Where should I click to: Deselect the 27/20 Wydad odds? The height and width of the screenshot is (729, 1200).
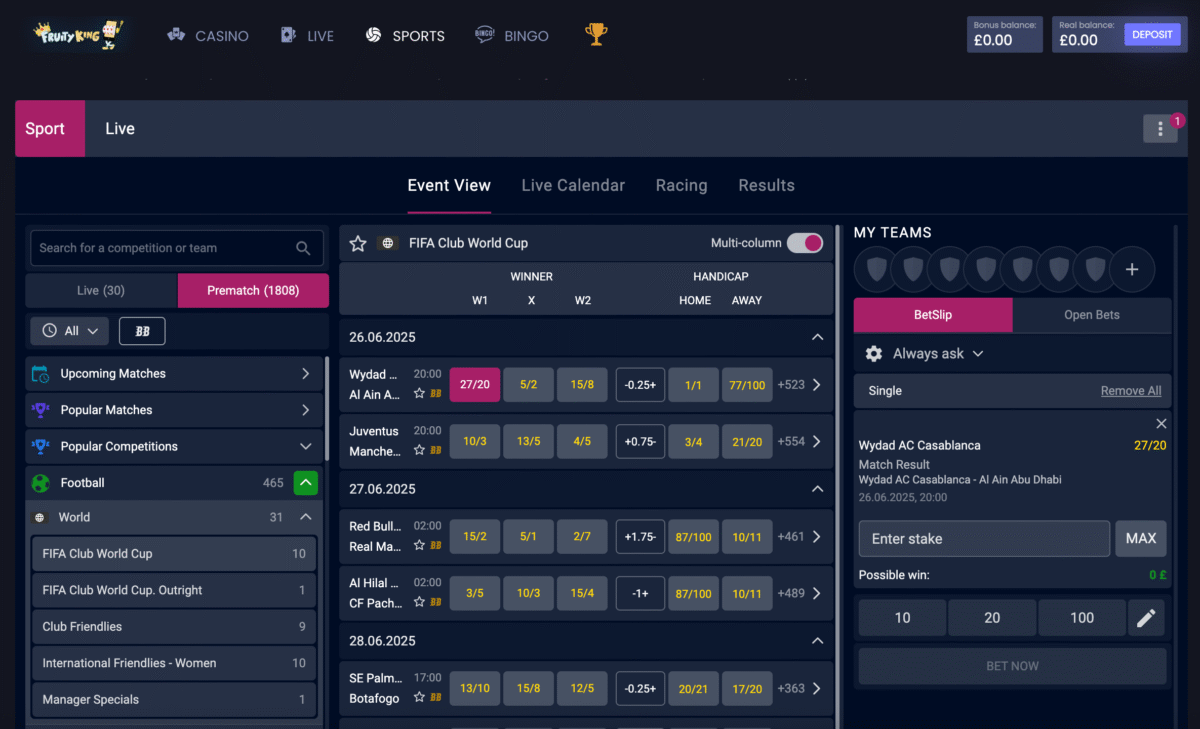pyautogui.click(x=475, y=384)
